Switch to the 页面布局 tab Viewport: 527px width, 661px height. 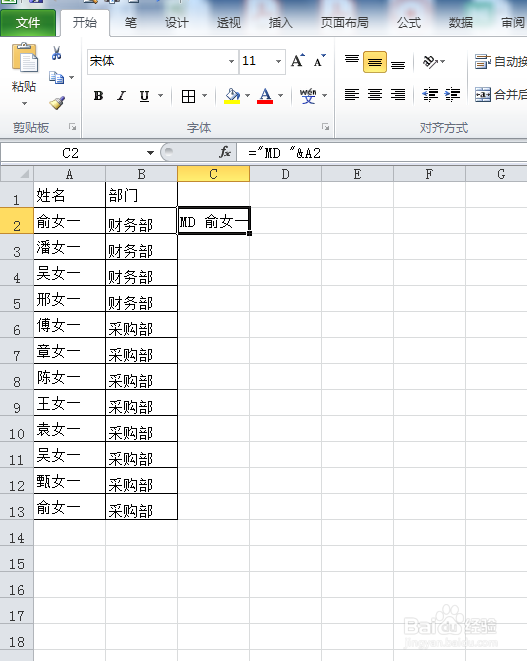coord(344,23)
